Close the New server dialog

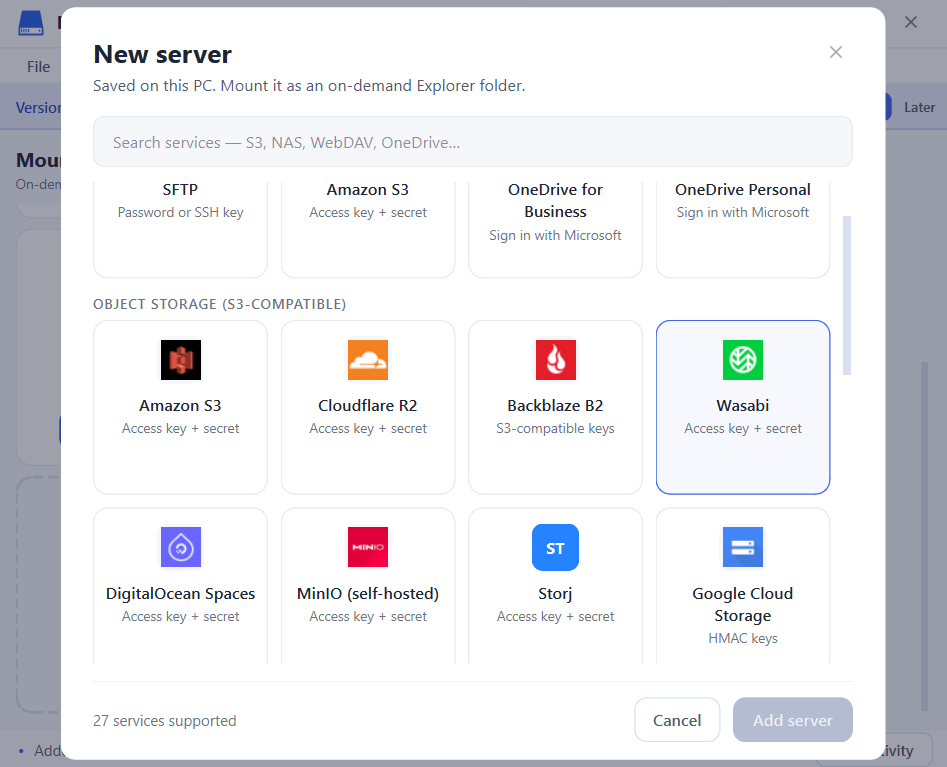point(836,53)
